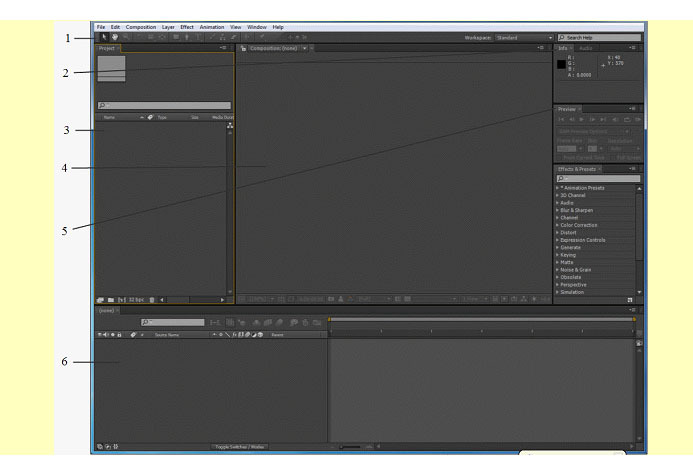This screenshot has height=468, width=693.
Task: Jump to first frame in Preview panel
Action: [561, 119]
